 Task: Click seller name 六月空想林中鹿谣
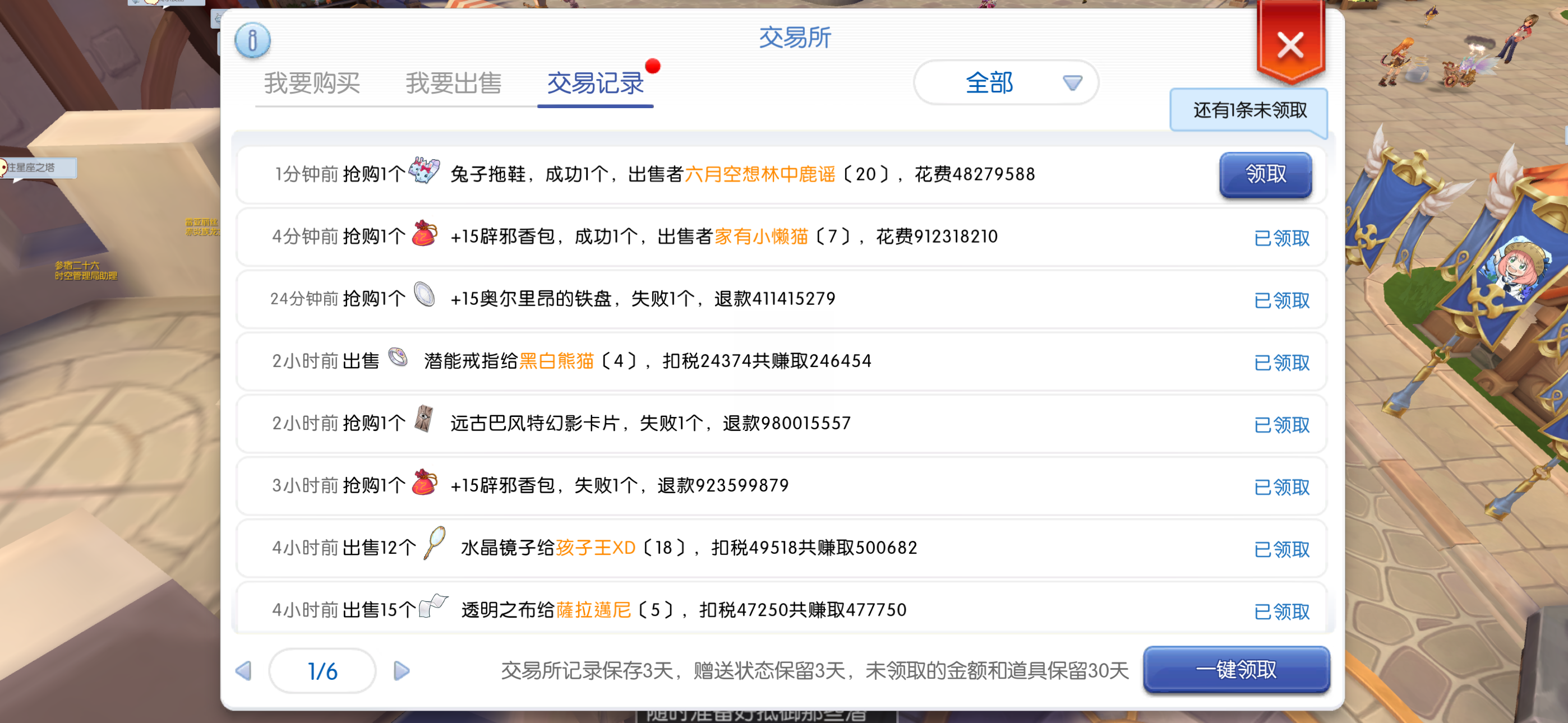tap(760, 175)
